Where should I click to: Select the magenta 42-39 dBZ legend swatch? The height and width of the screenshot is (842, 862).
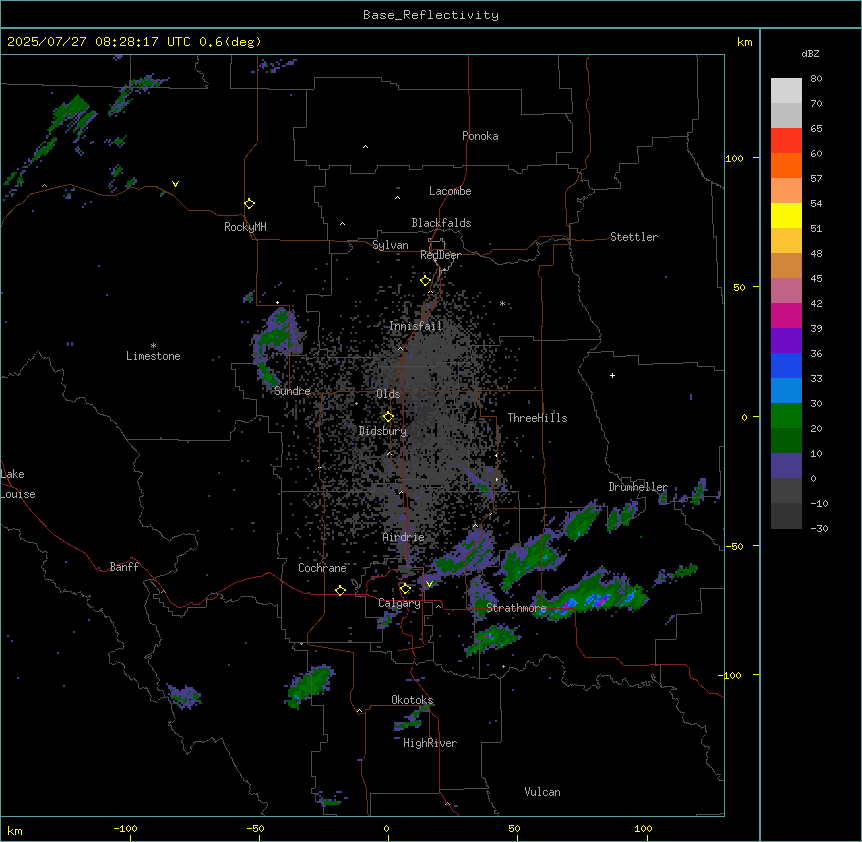tap(786, 315)
